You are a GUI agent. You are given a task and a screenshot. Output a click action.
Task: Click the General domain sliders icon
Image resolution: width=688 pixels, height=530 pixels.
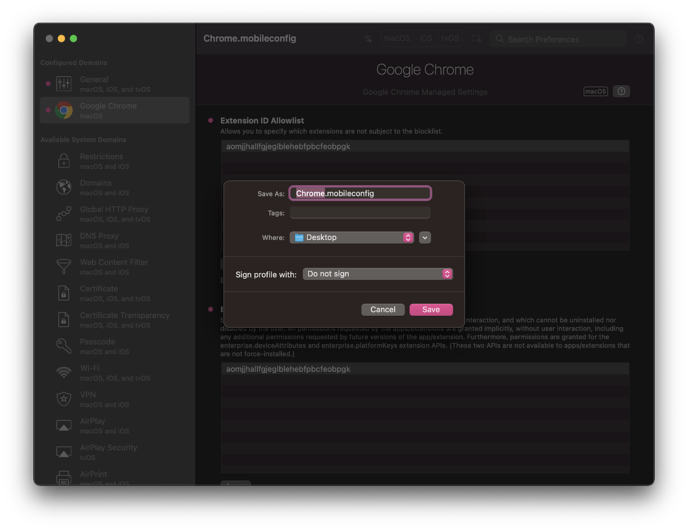pos(64,83)
